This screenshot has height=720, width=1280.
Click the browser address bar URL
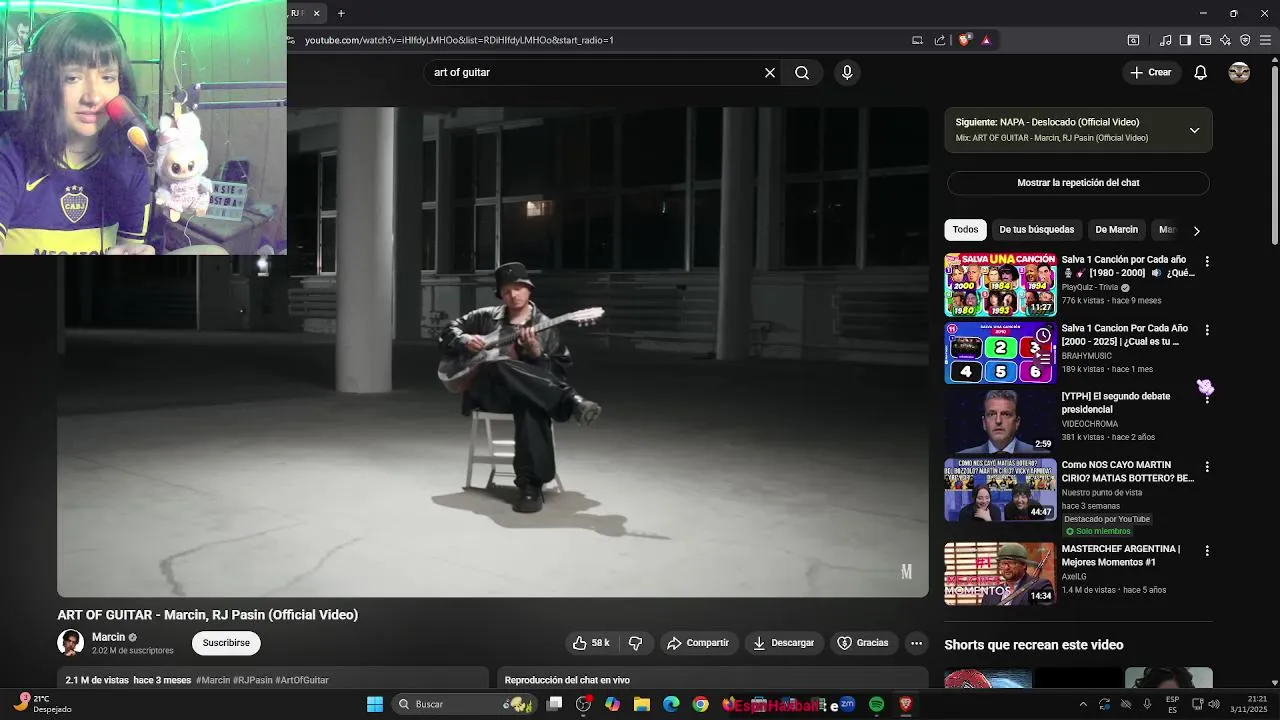(x=459, y=40)
